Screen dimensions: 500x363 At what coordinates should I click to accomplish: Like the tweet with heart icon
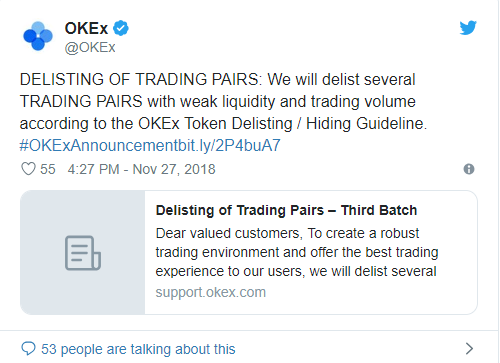(28, 169)
